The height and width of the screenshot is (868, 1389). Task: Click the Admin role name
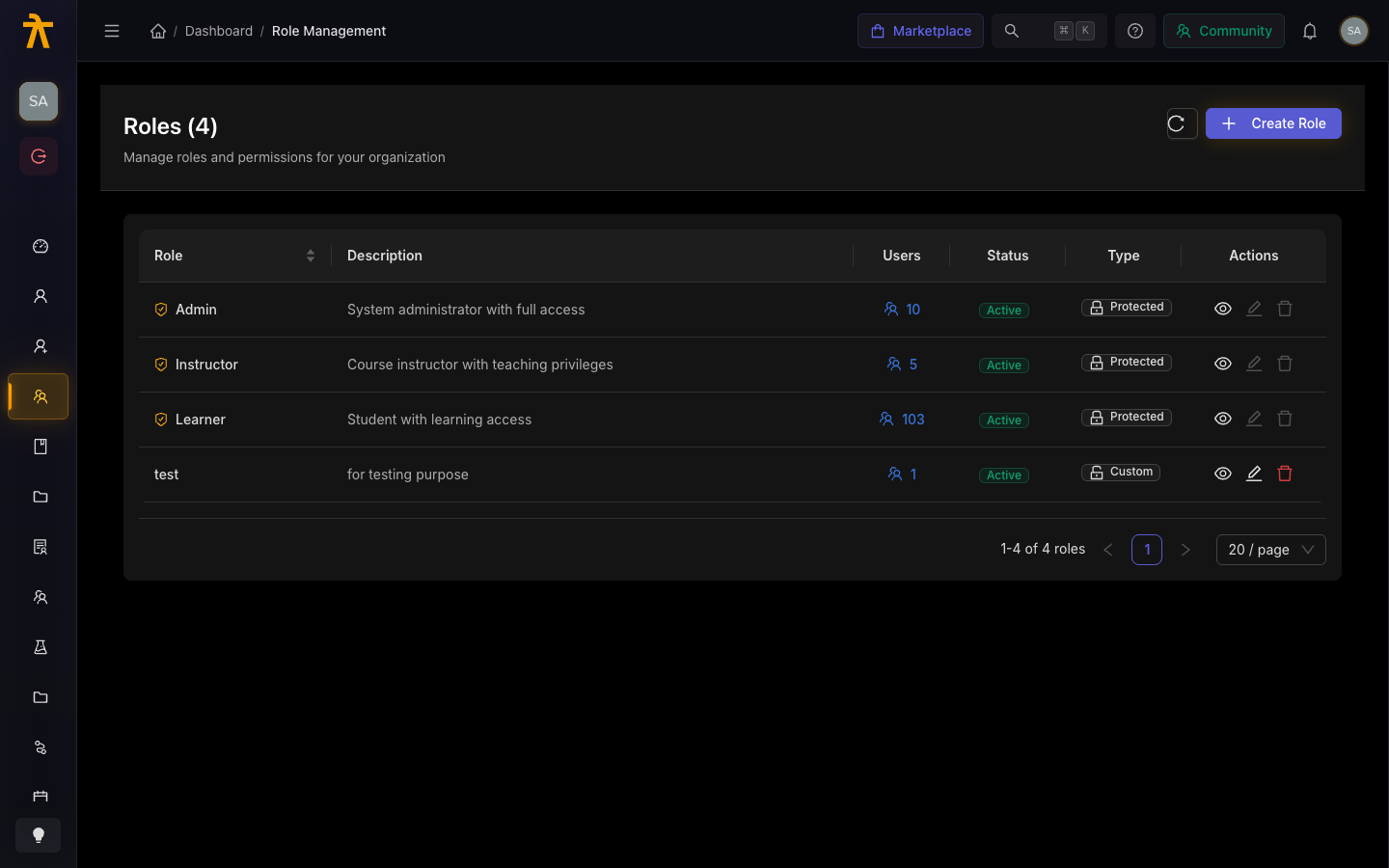pyautogui.click(x=196, y=310)
